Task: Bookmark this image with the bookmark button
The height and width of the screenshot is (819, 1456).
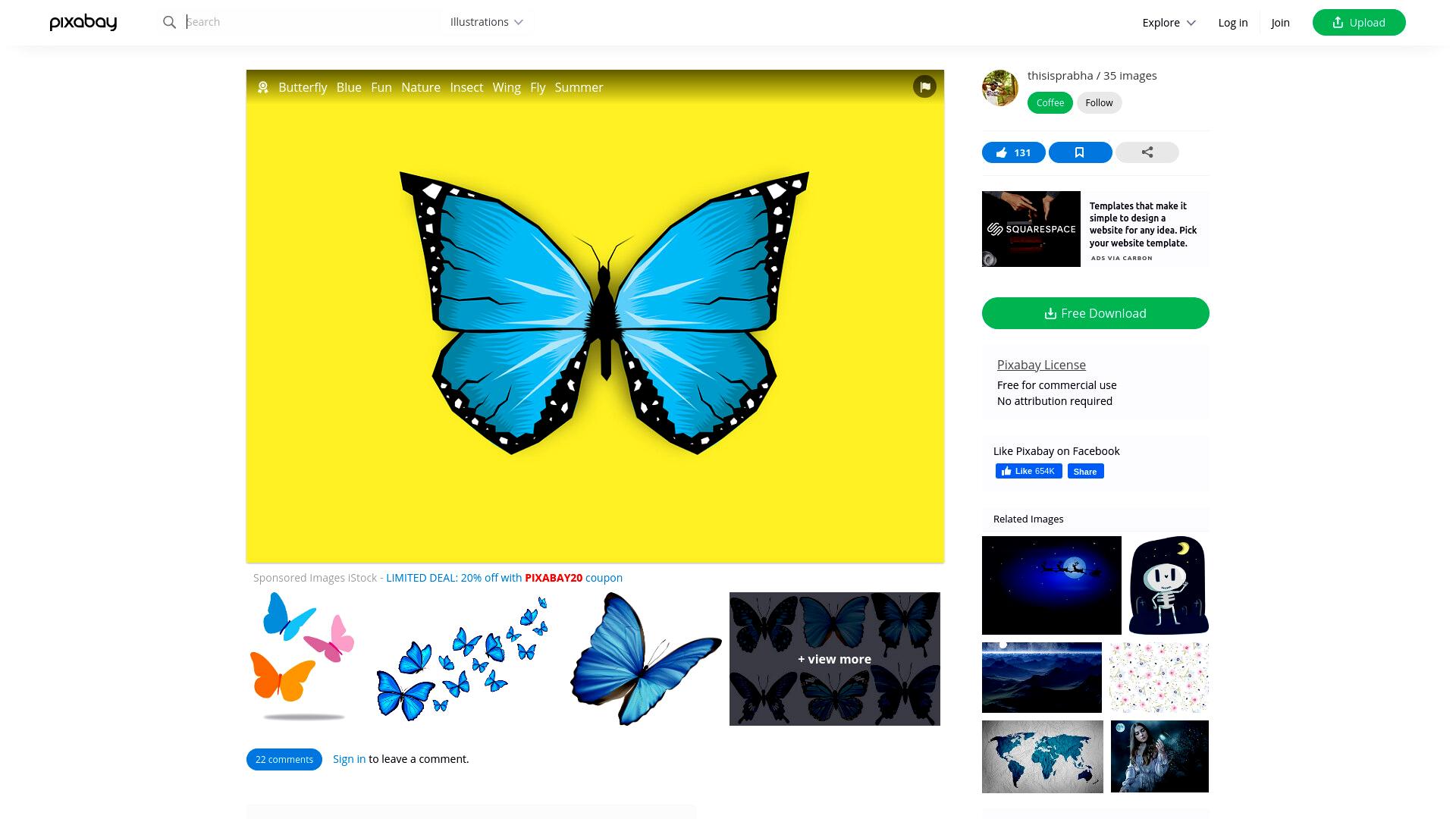Action: [1080, 152]
